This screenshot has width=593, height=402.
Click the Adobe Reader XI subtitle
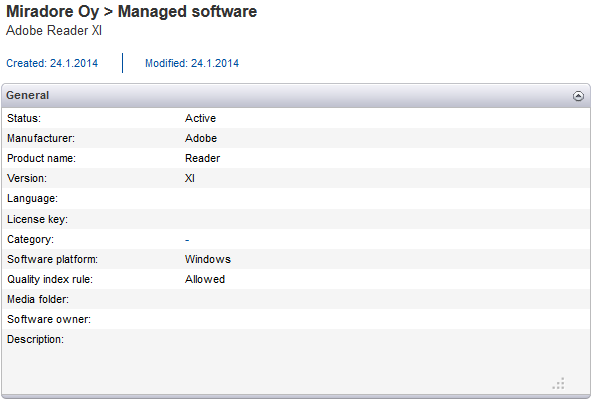point(54,31)
